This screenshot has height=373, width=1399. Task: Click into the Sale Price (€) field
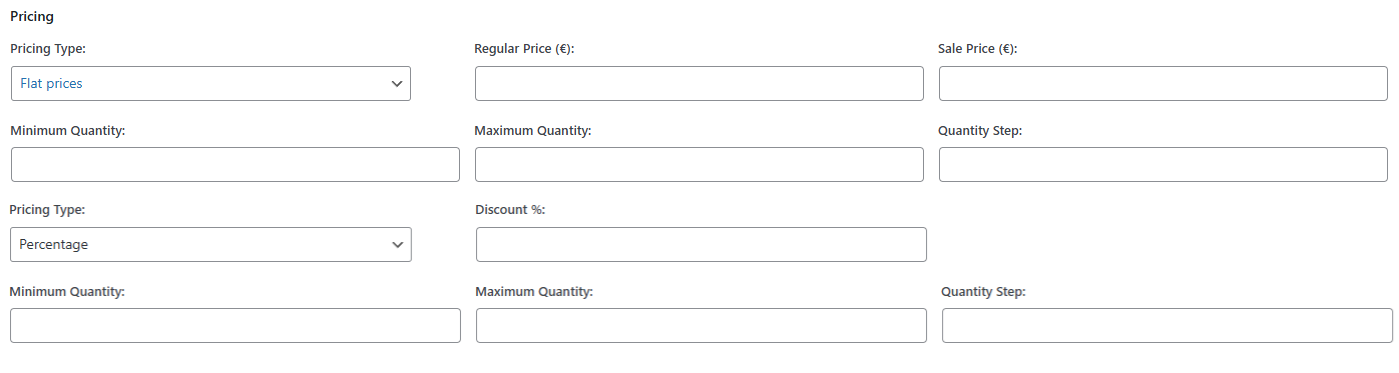[1163, 84]
